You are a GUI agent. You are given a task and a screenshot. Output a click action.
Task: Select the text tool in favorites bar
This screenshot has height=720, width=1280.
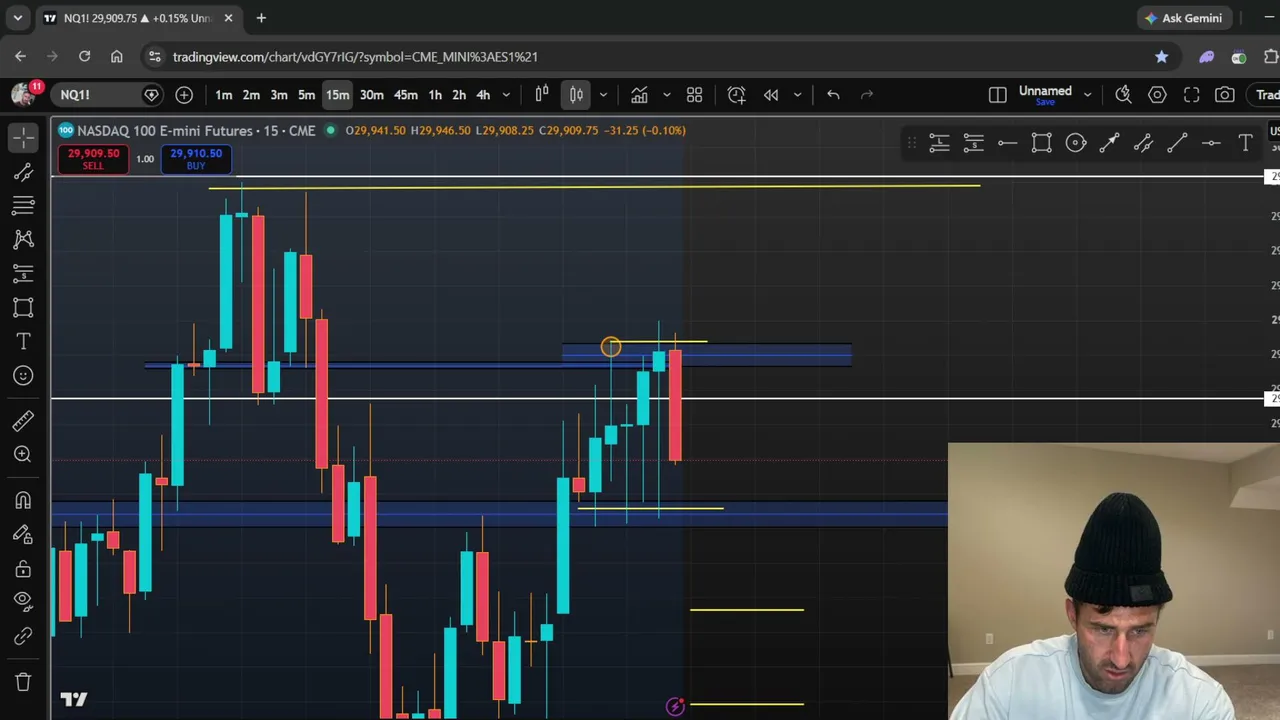pos(1246,144)
